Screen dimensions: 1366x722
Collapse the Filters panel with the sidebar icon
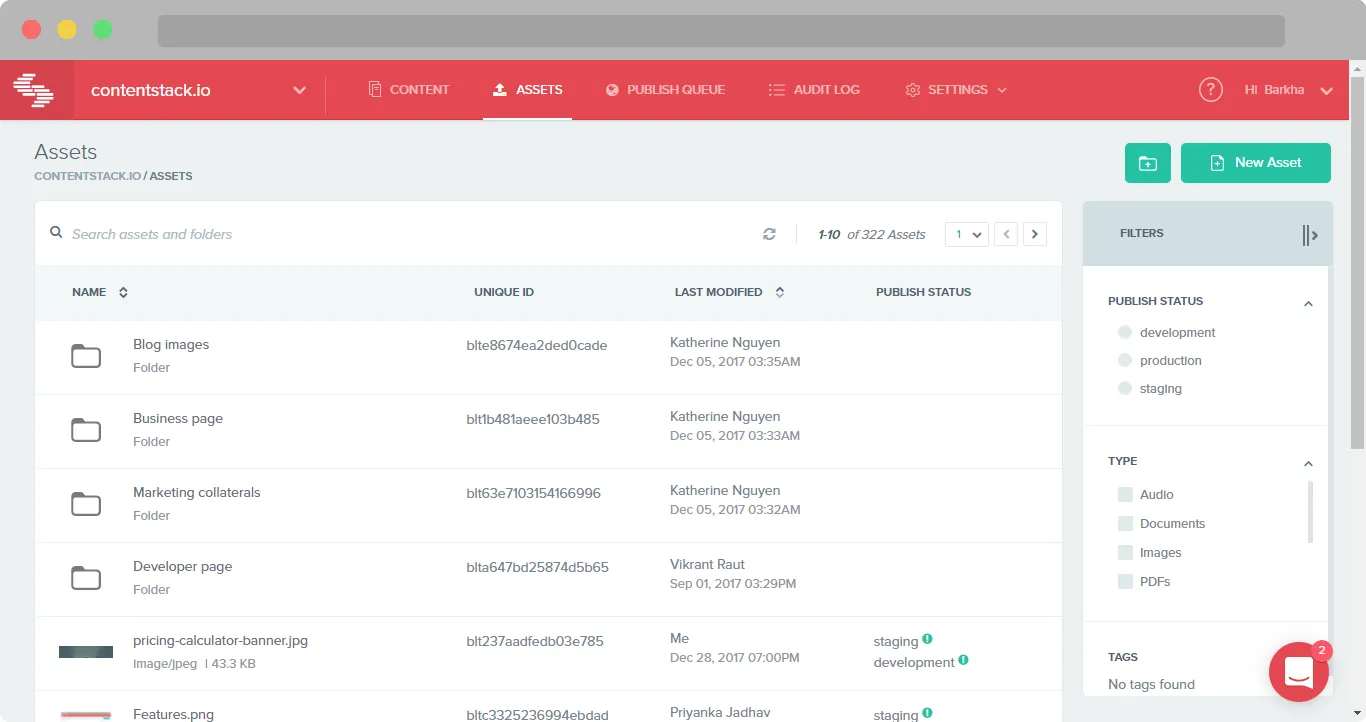click(x=1310, y=235)
